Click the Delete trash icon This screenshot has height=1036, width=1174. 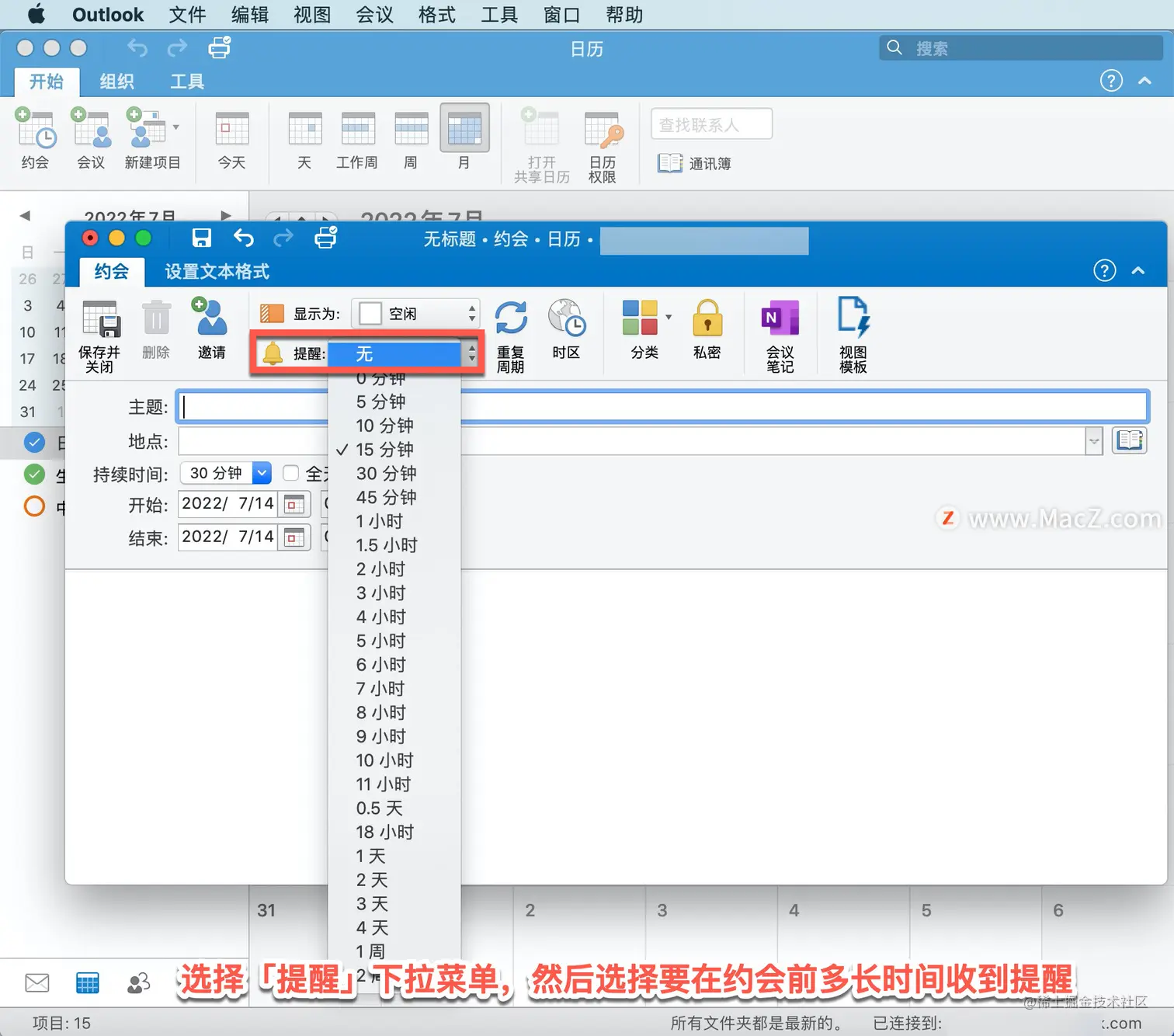[x=156, y=318]
